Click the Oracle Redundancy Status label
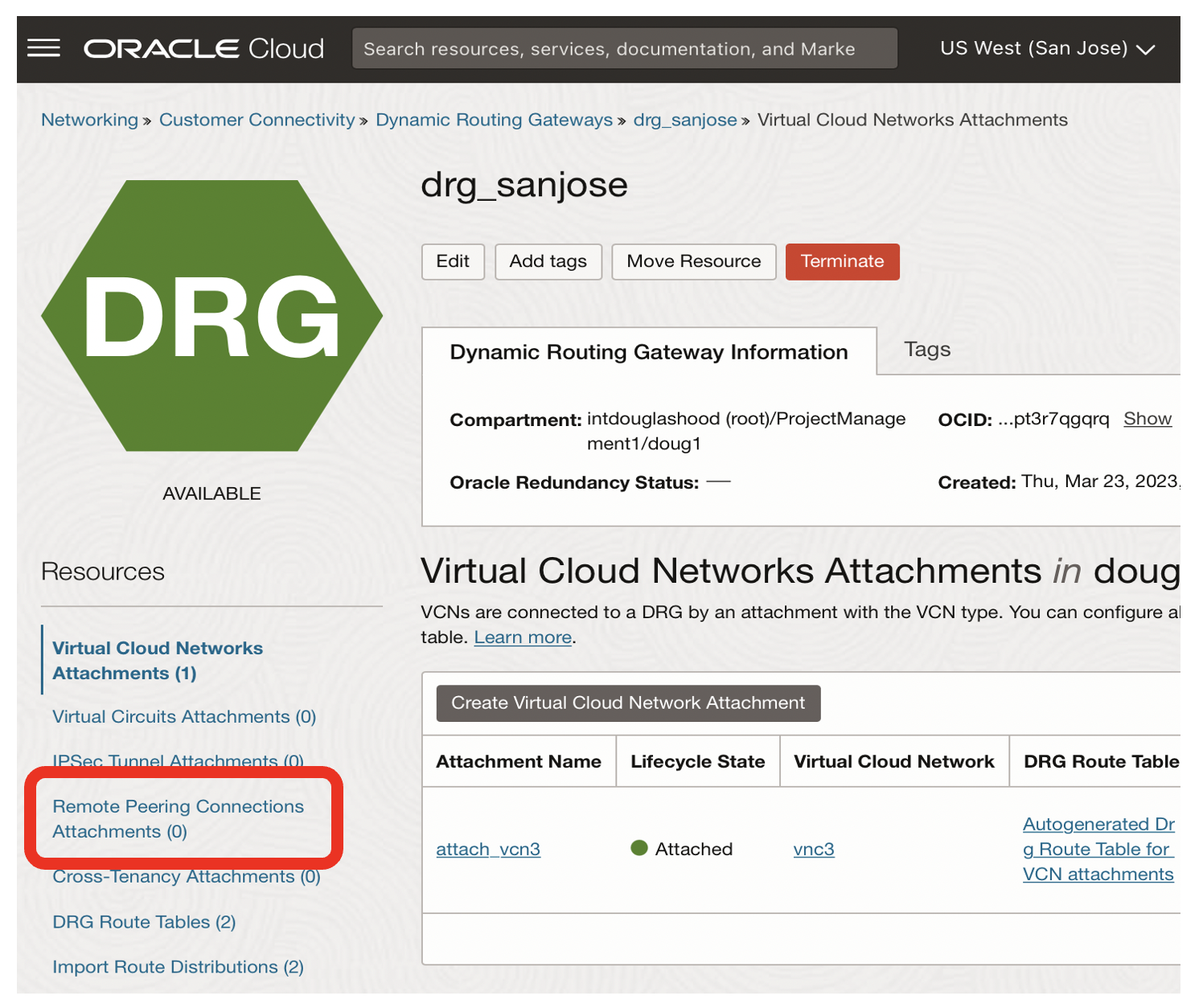Viewport: 1203px width, 1008px height. click(574, 482)
